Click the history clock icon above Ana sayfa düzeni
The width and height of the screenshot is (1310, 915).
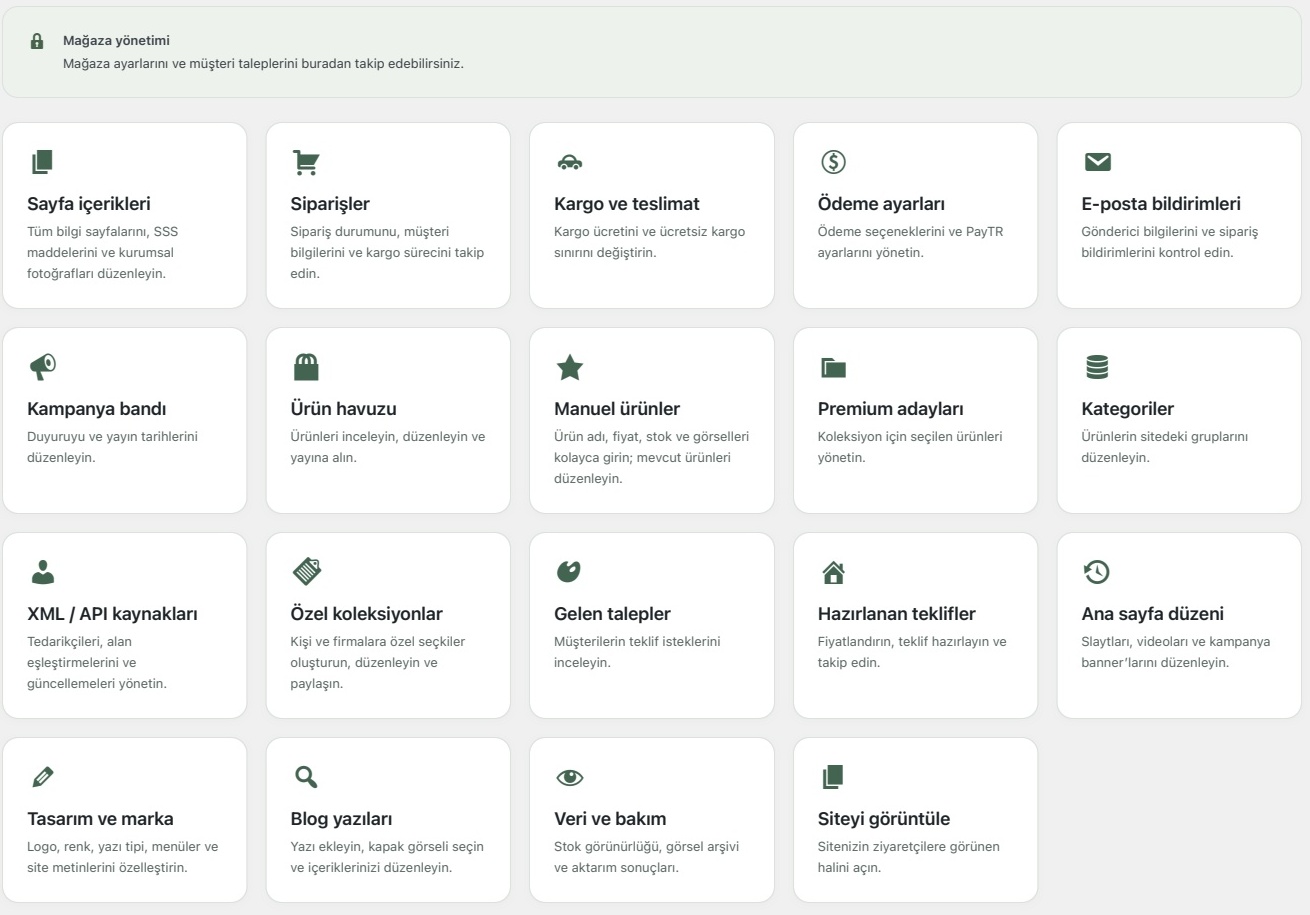[x=1097, y=572]
